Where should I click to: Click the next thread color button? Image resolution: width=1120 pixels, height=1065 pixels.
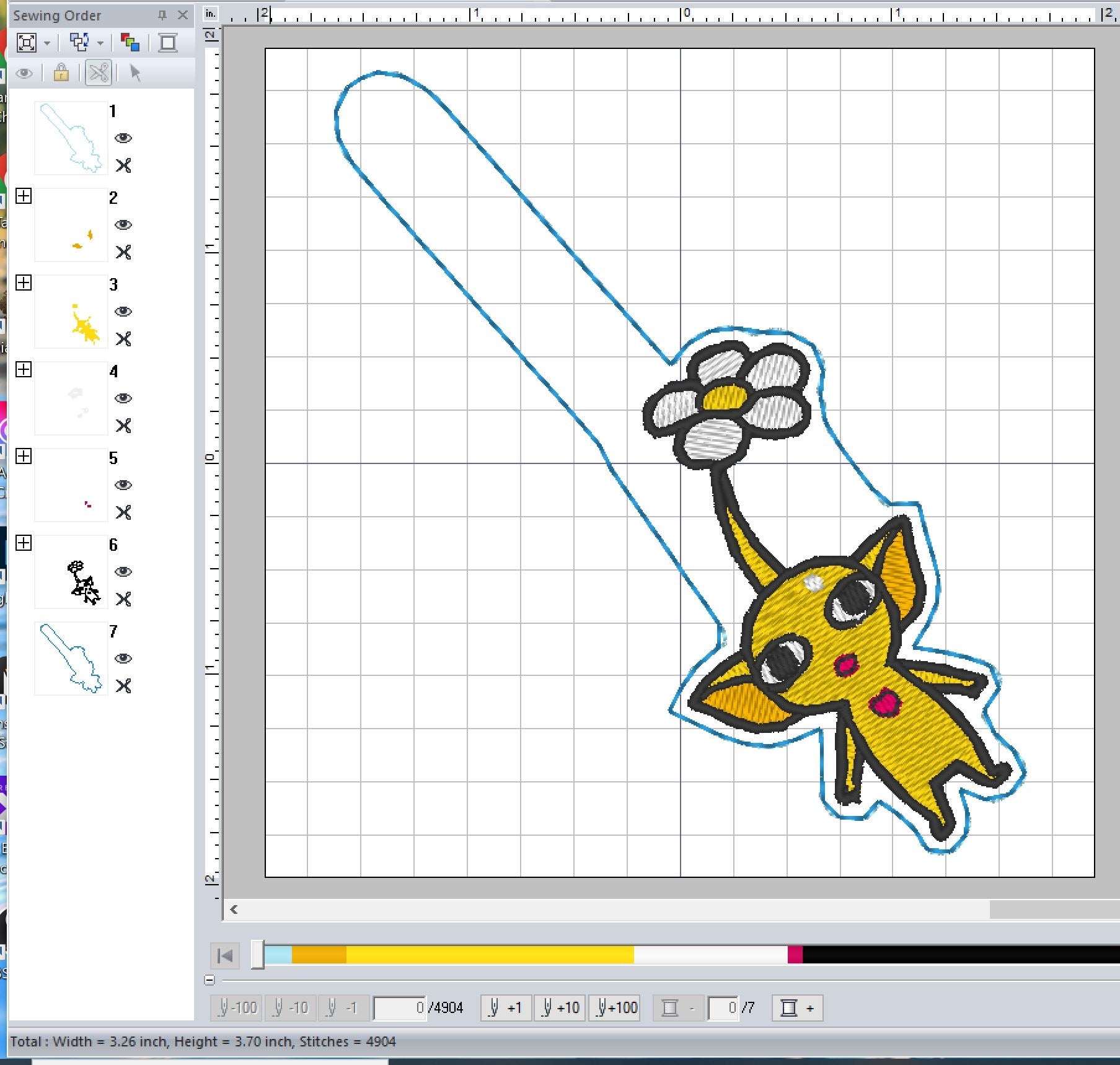797,1008
